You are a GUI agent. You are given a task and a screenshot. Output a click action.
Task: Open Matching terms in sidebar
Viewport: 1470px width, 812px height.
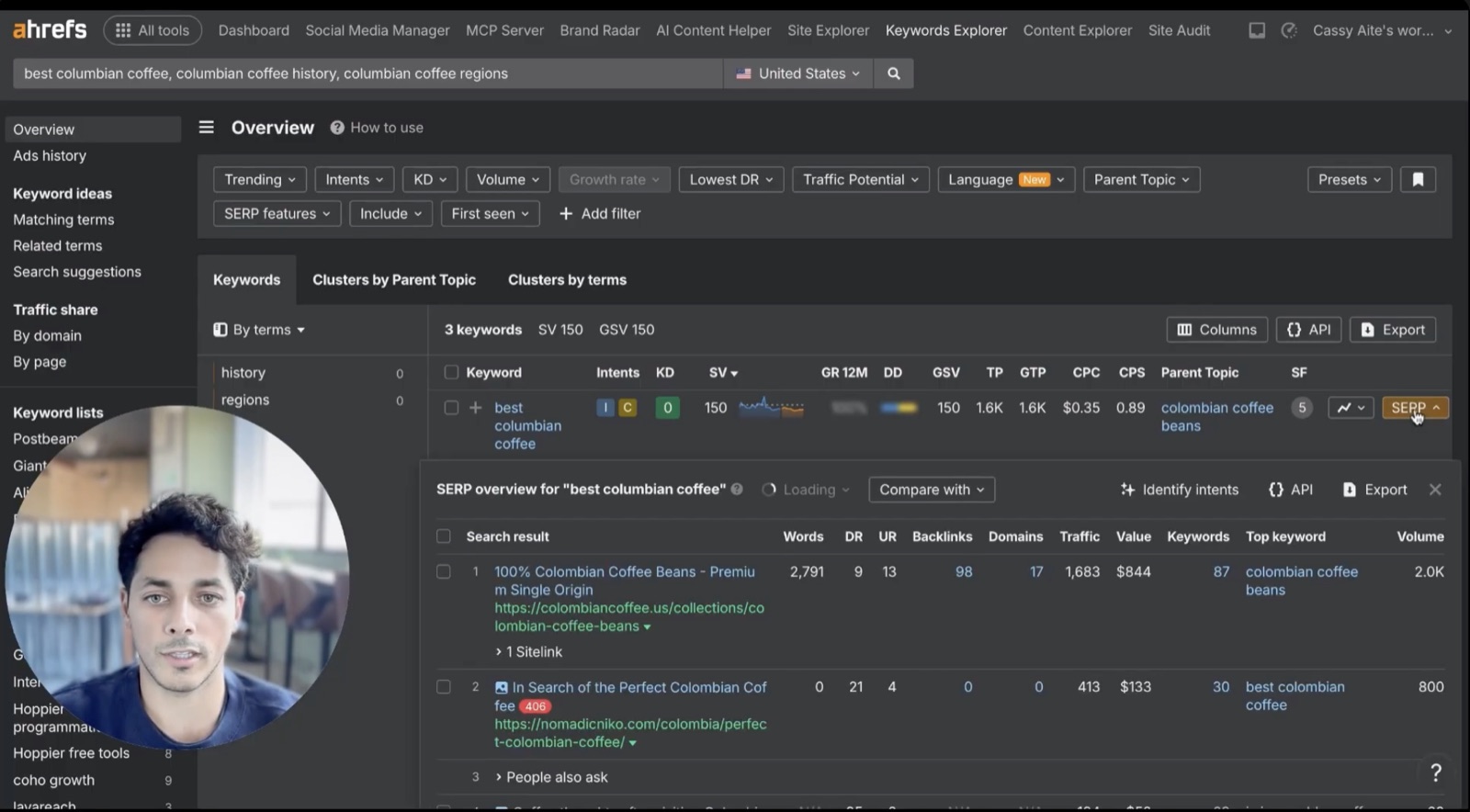pyautogui.click(x=63, y=220)
